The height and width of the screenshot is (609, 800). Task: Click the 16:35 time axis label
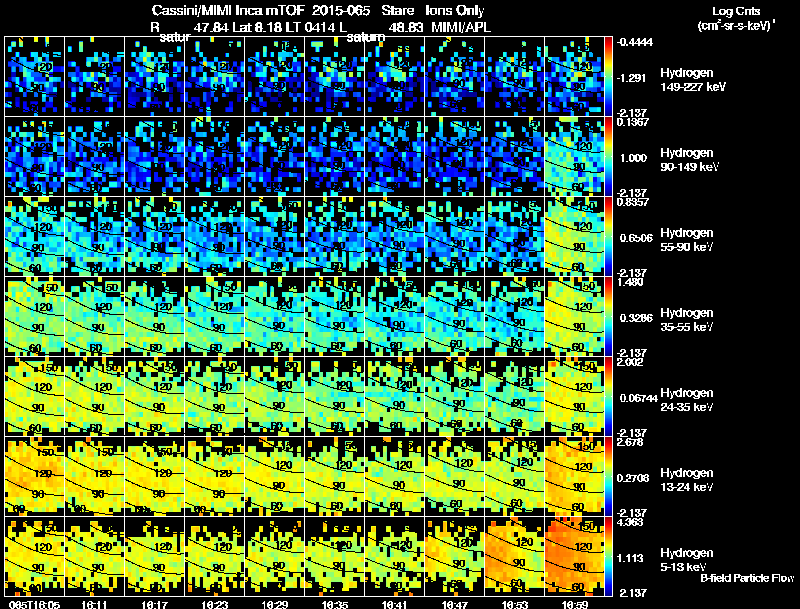click(x=335, y=604)
